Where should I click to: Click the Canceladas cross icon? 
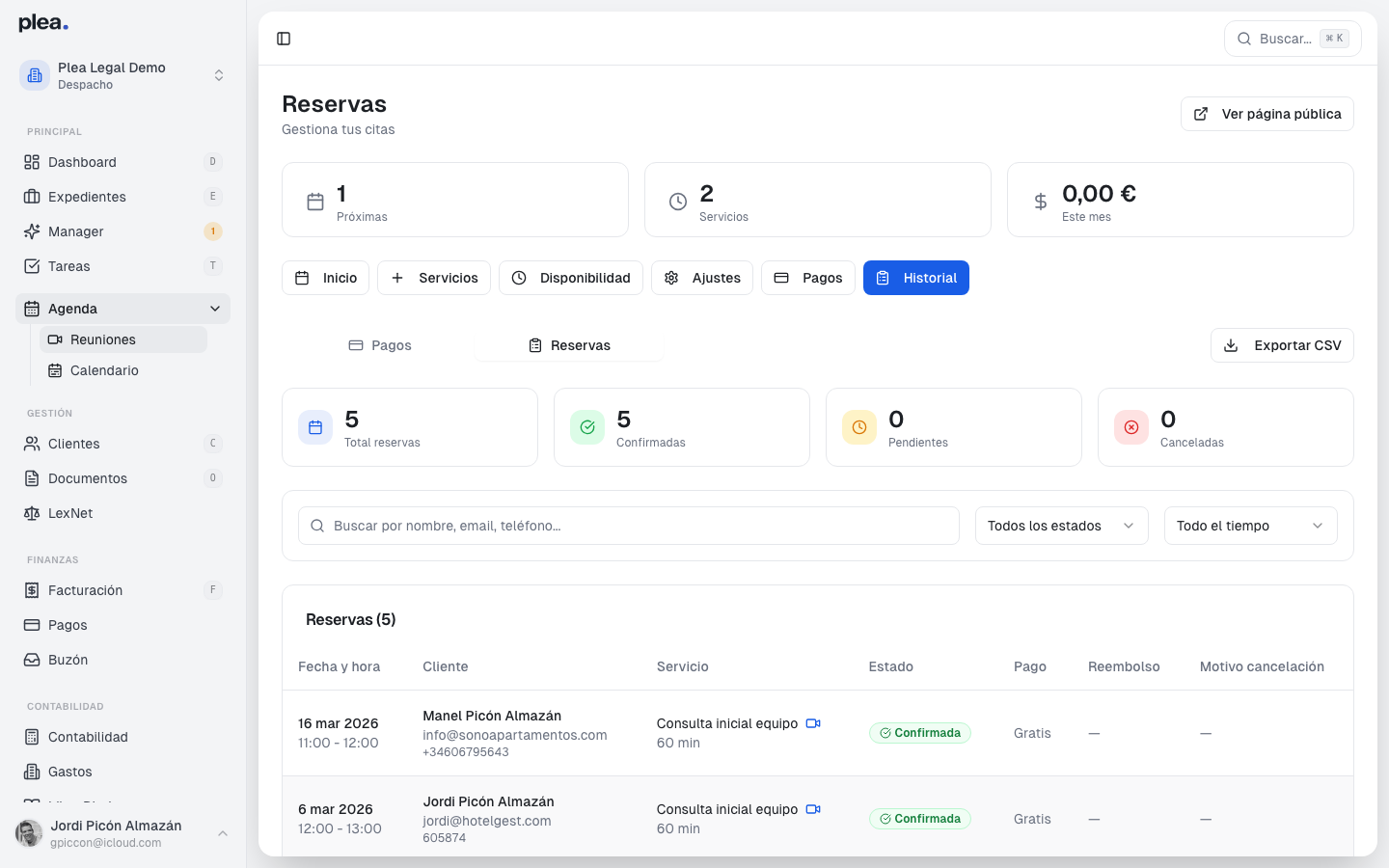1131,427
